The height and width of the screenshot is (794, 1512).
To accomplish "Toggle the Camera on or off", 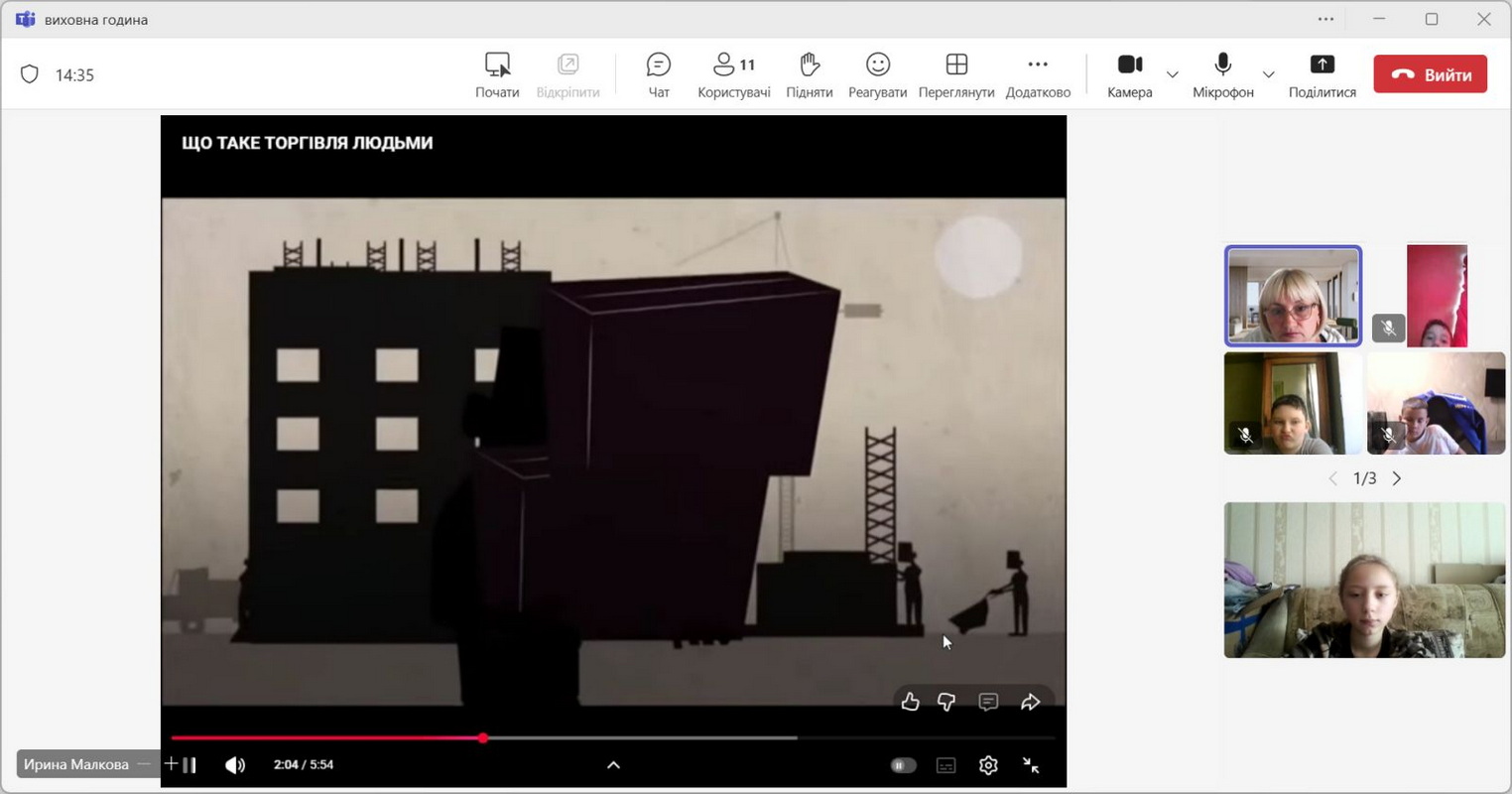I will (x=1129, y=75).
